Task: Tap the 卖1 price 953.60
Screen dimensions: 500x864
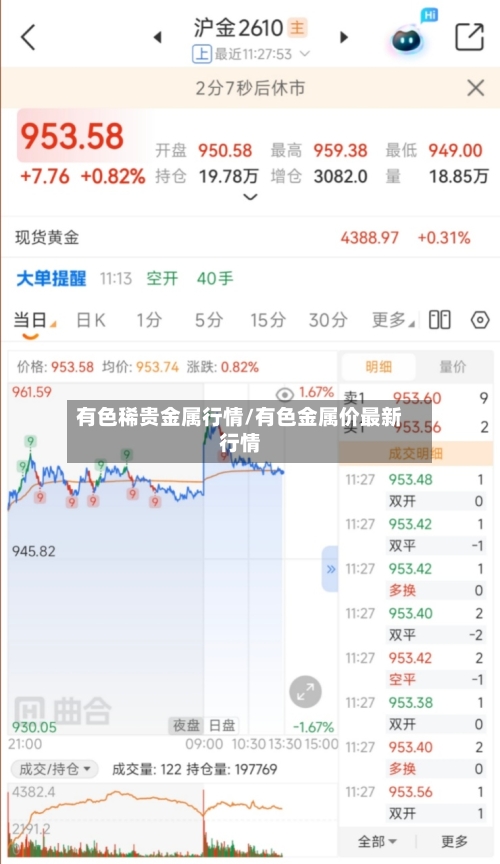Action: pos(417,398)
